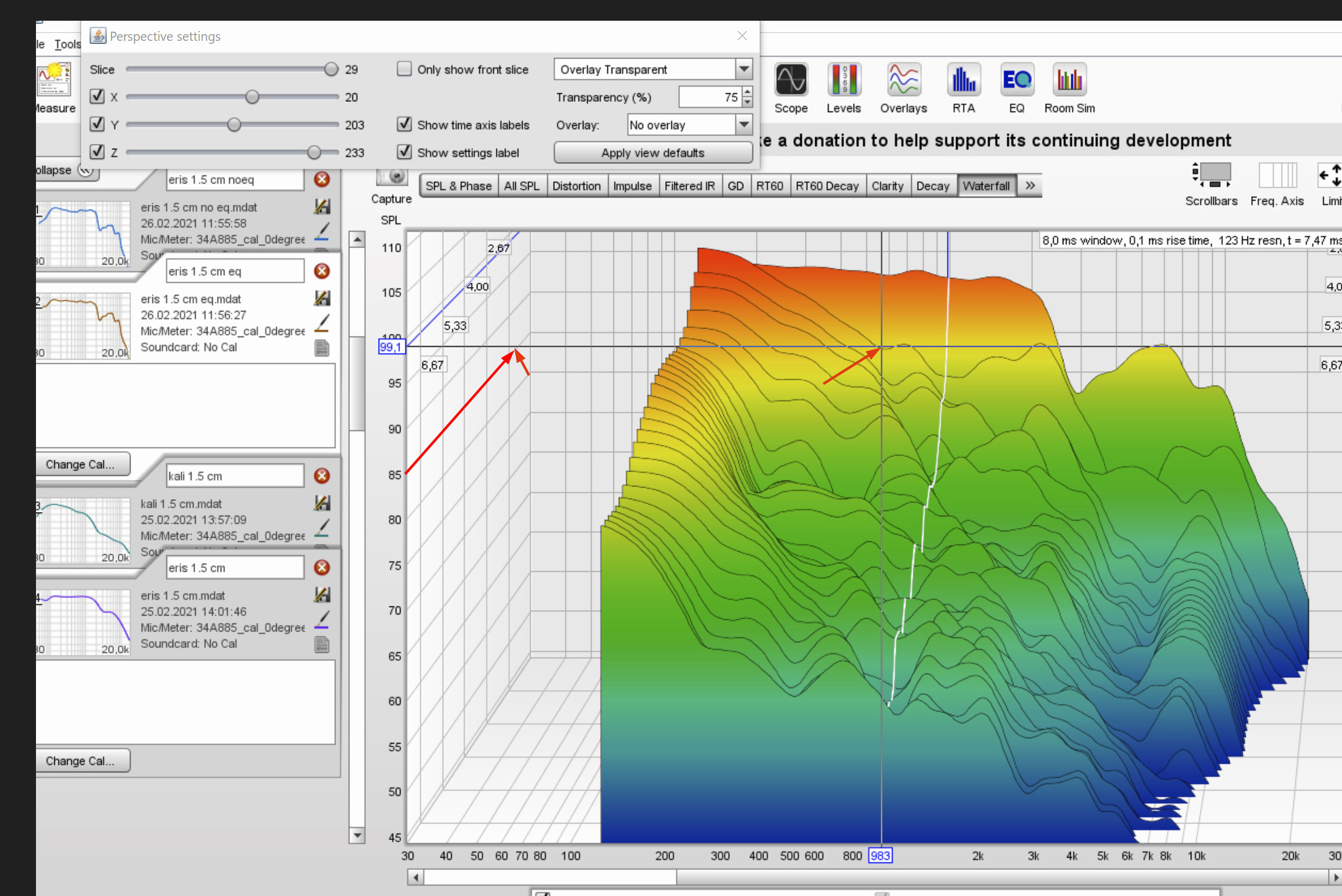Click Change Cal button below measurement 3
Viewport: 1342px width, 896px height.
pyautogui.click(x=81, y=761)
